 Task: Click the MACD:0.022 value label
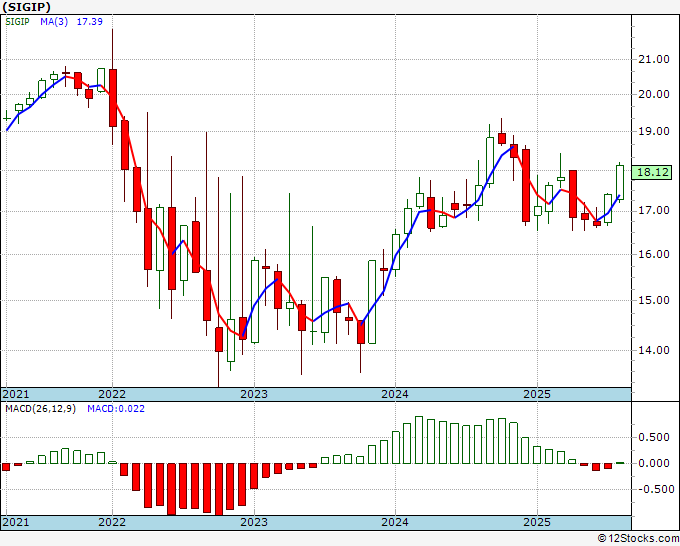click(x=116, y=409)
